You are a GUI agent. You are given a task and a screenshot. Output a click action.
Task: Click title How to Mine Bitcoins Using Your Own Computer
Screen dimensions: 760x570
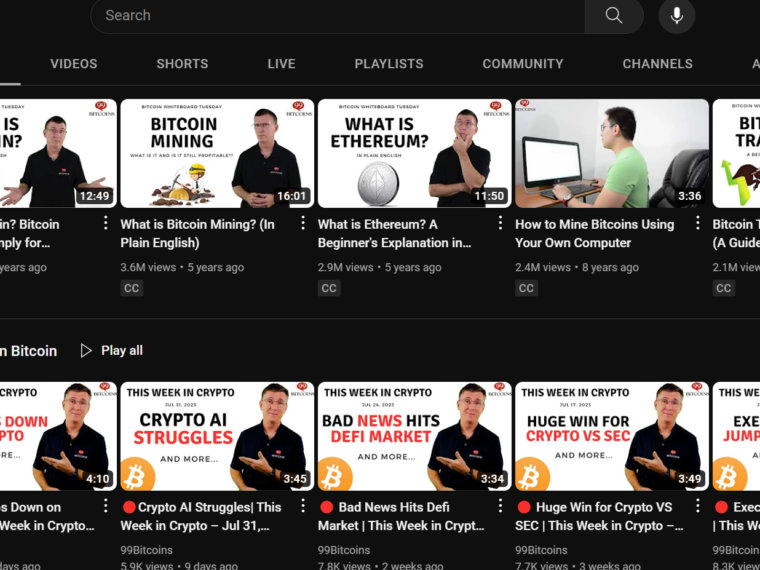pos(594,234)
